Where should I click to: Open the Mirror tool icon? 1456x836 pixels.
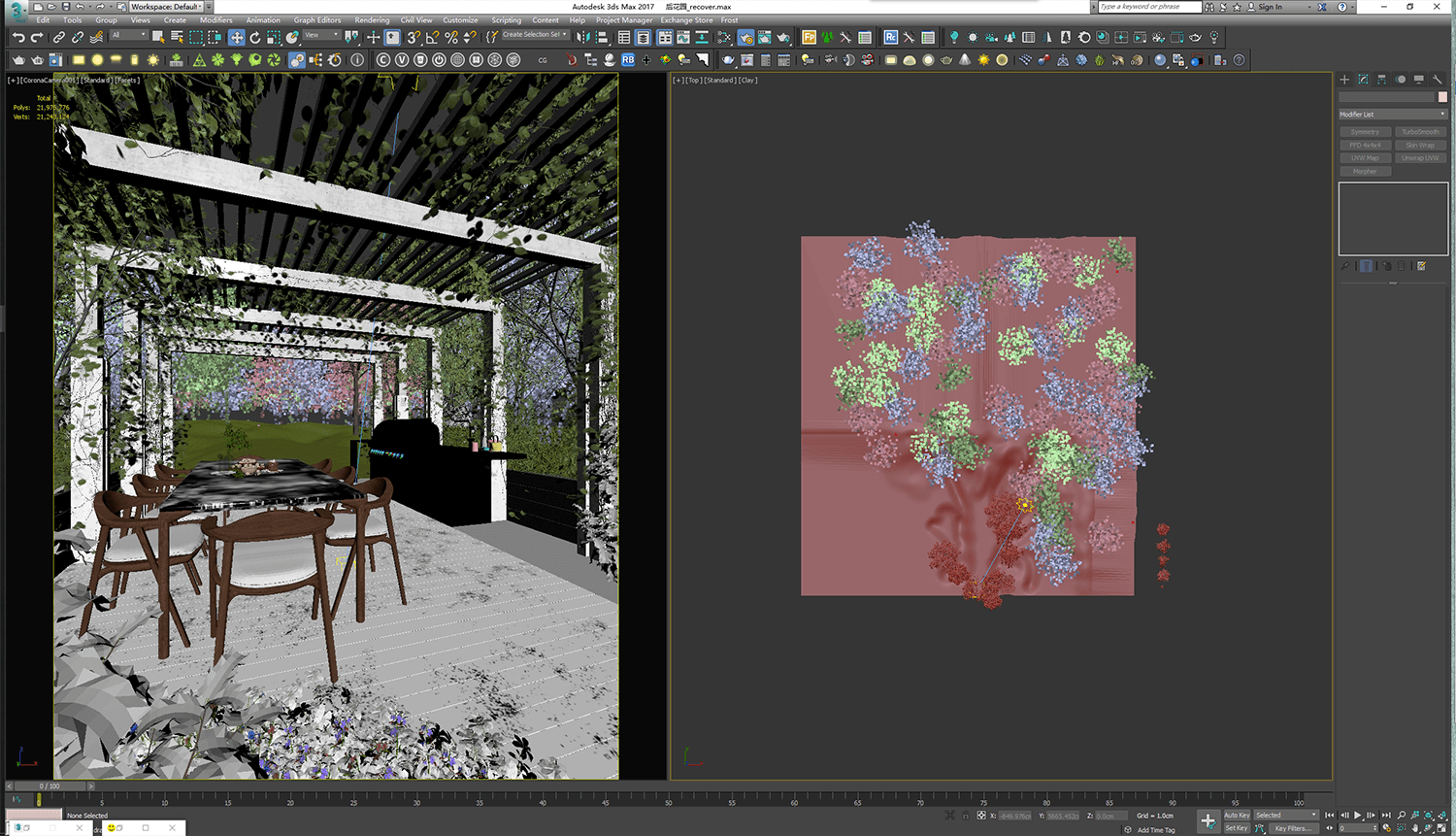click(x=581, y=37)
